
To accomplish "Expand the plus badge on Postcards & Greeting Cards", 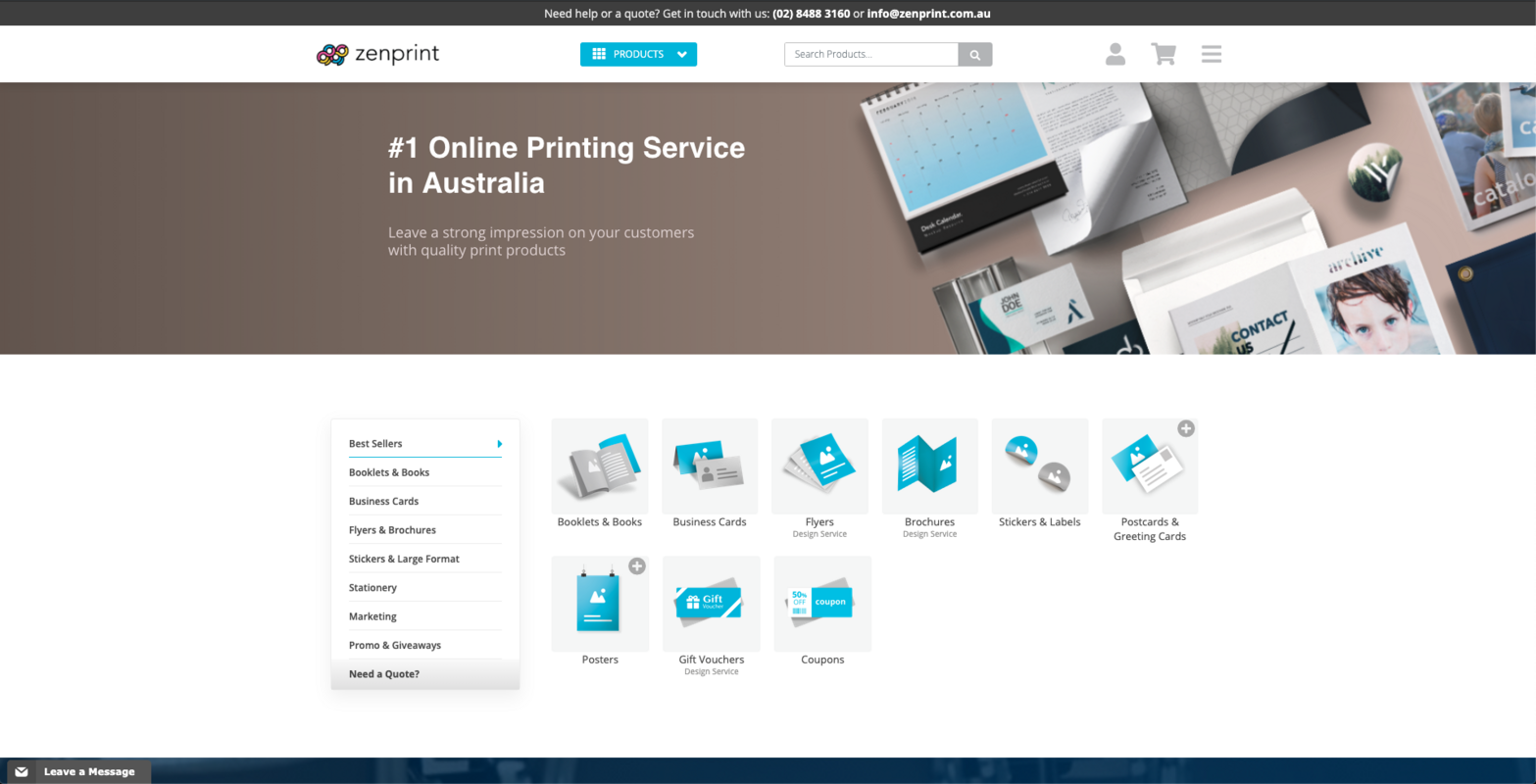I will tap(1187, 427).
